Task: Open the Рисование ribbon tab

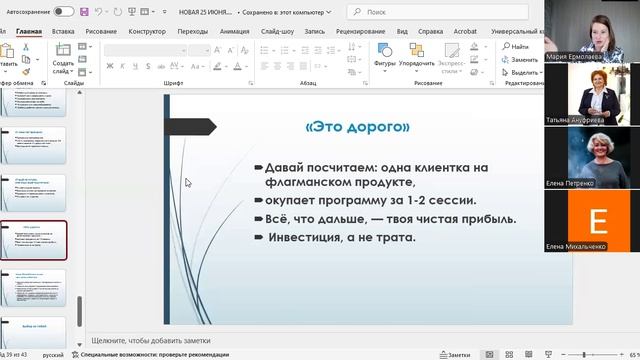Action: pos(101,31)
